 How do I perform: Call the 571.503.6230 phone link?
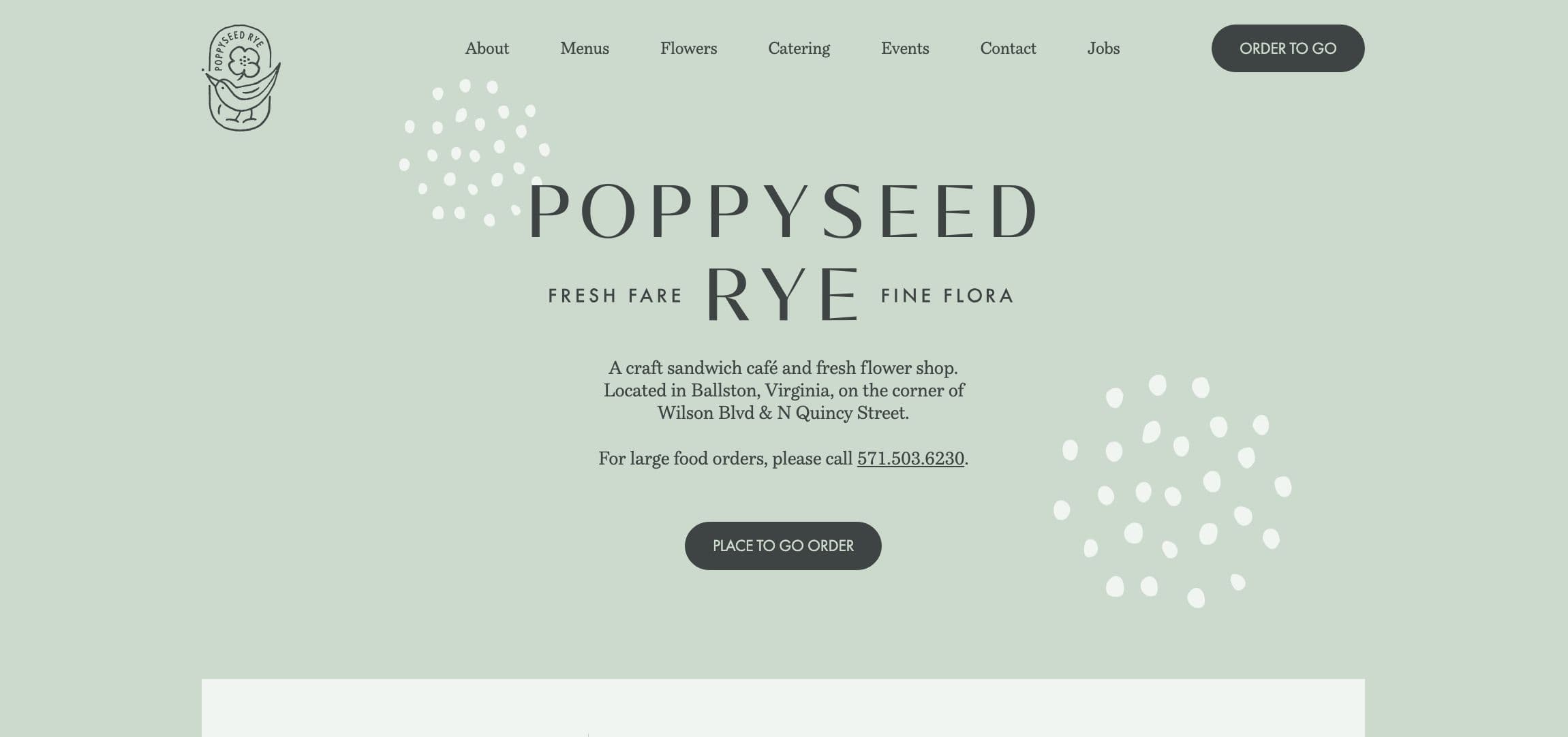point(910,458)
